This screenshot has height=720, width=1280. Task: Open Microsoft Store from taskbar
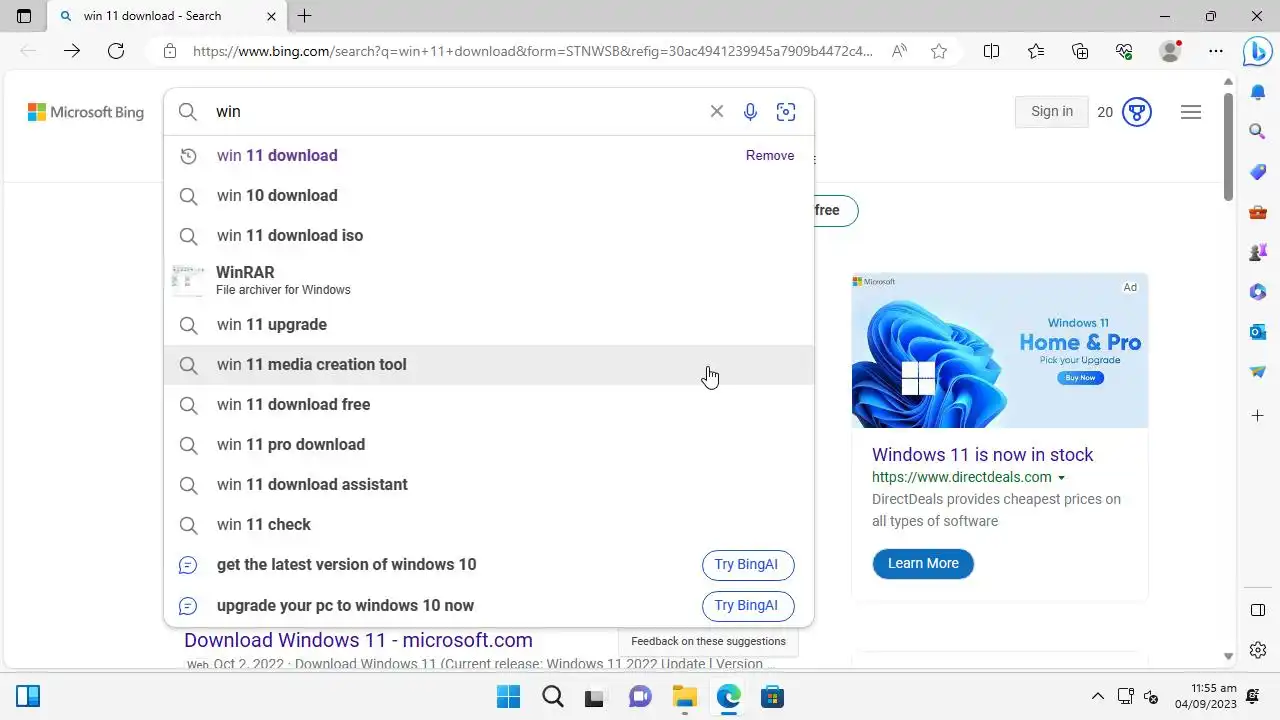pos(772,696)
